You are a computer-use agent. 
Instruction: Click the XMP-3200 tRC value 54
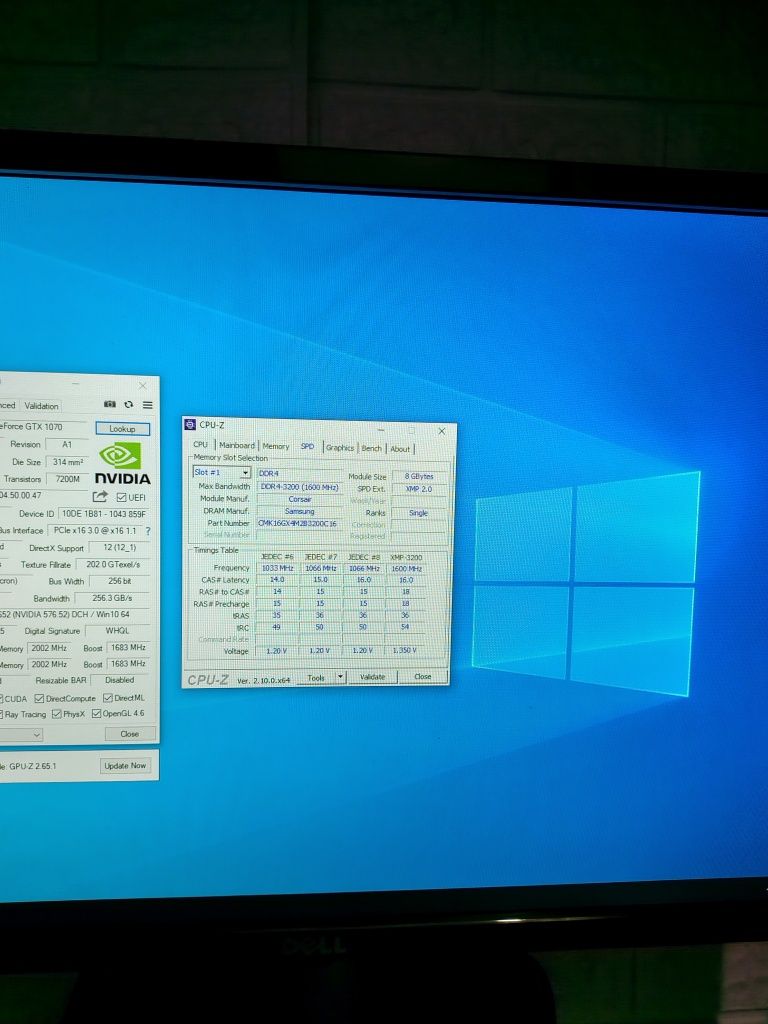pyautogui.click(x=405, y=627)
